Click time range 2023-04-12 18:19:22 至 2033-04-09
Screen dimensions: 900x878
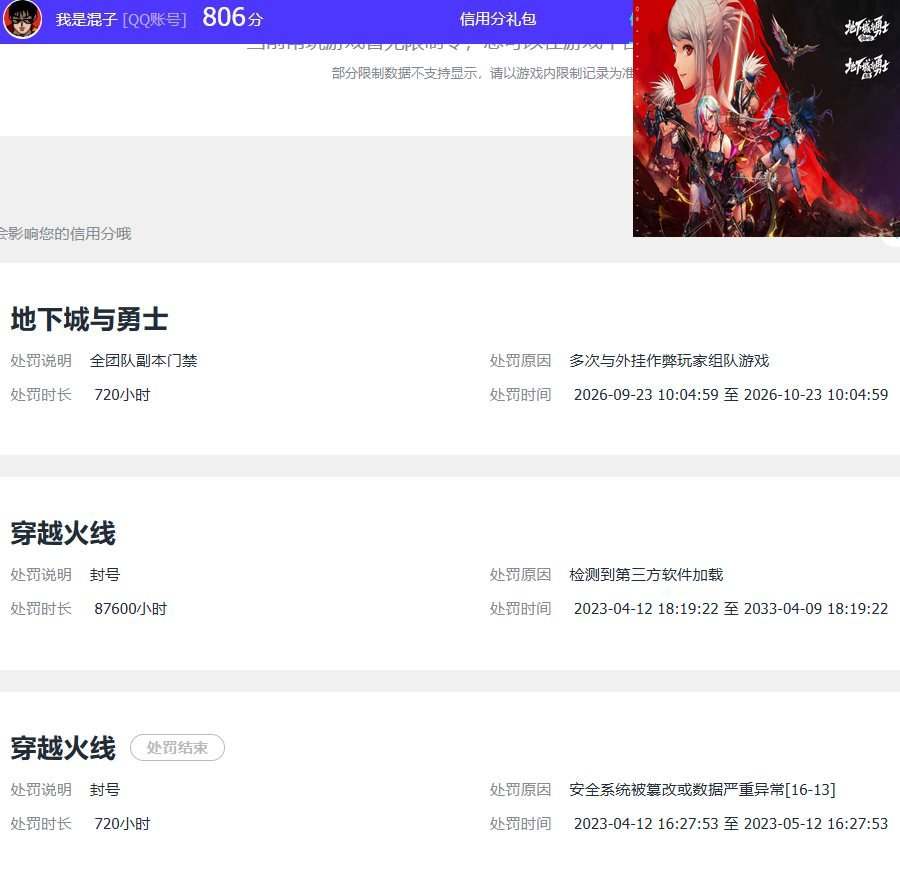coord(731,609)
